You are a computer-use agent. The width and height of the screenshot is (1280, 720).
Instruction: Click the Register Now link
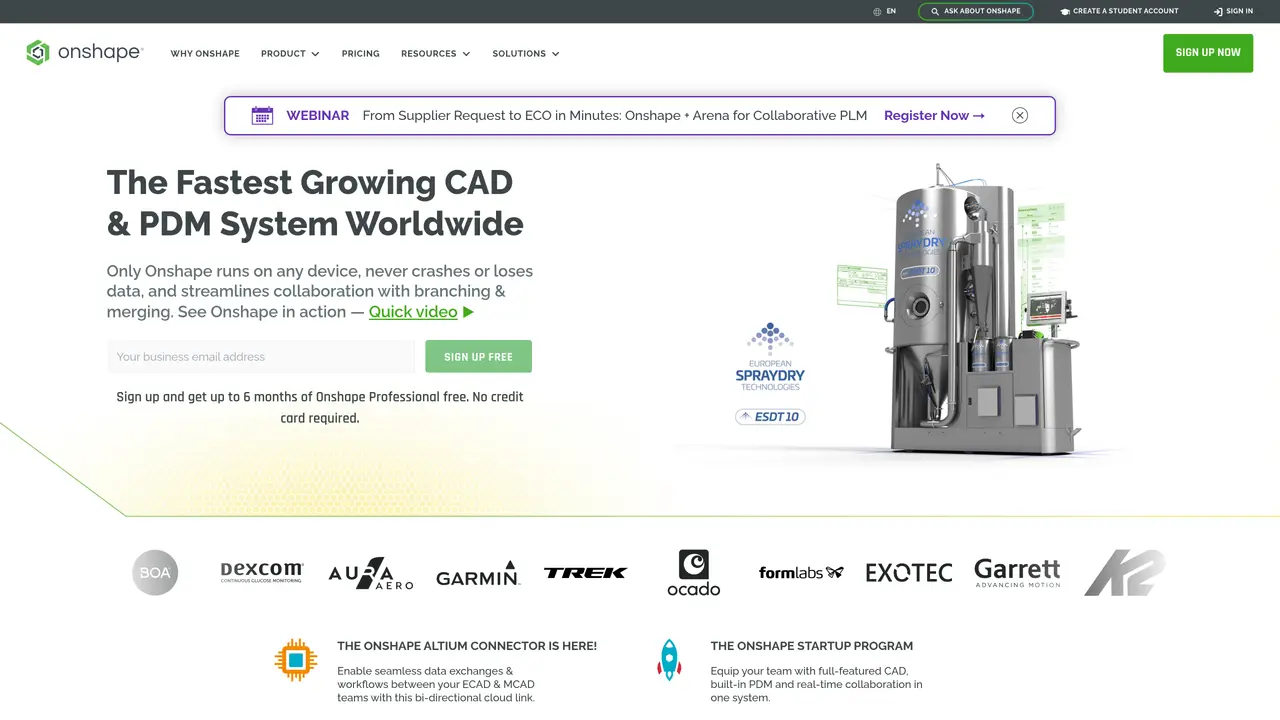(x=934, y=116)
